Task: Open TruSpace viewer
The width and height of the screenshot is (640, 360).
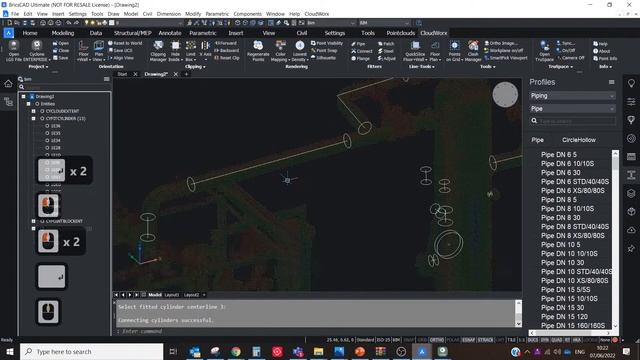Action: [x=544, y=51]
